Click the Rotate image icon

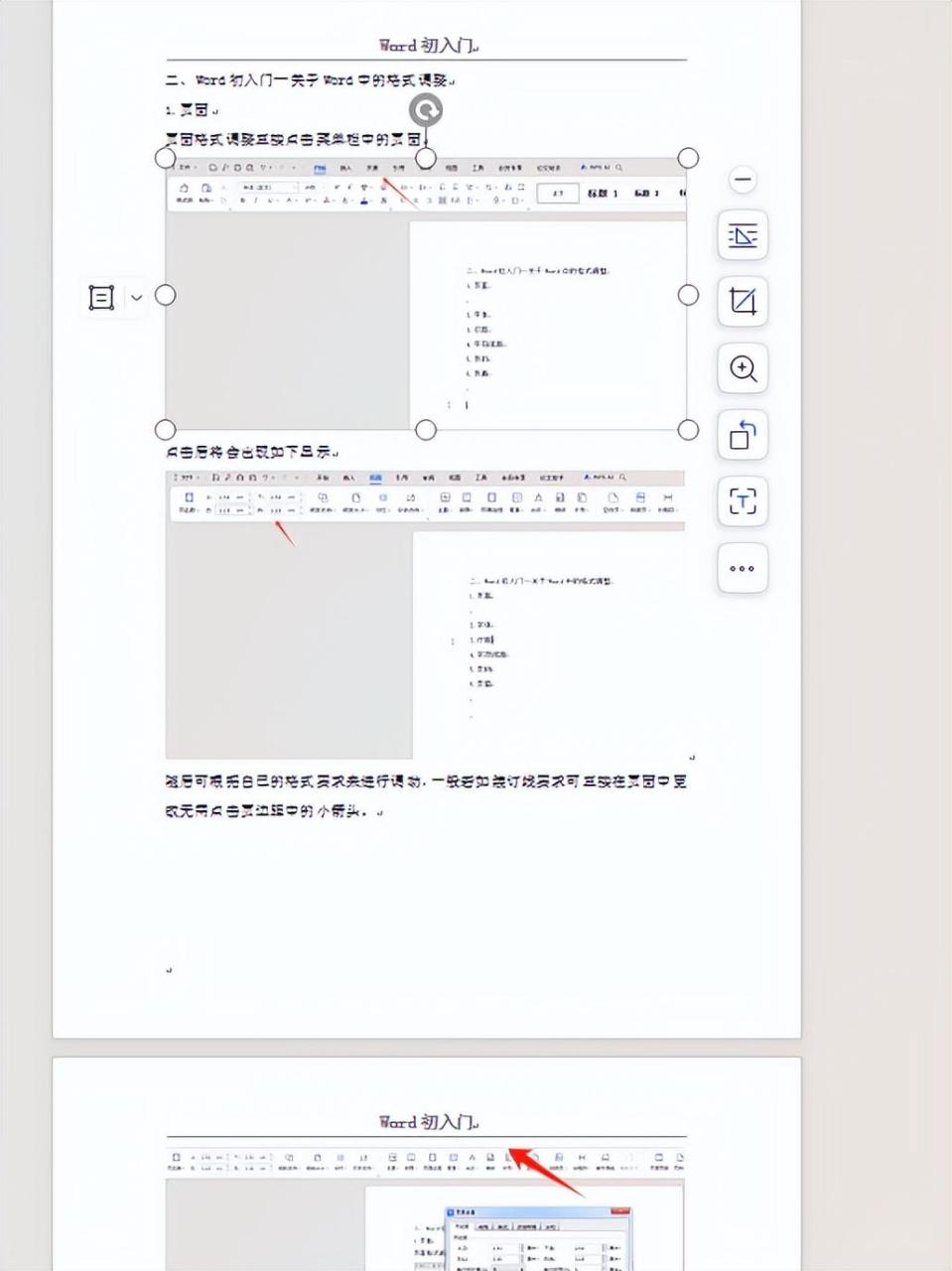(x=743, y=435)
